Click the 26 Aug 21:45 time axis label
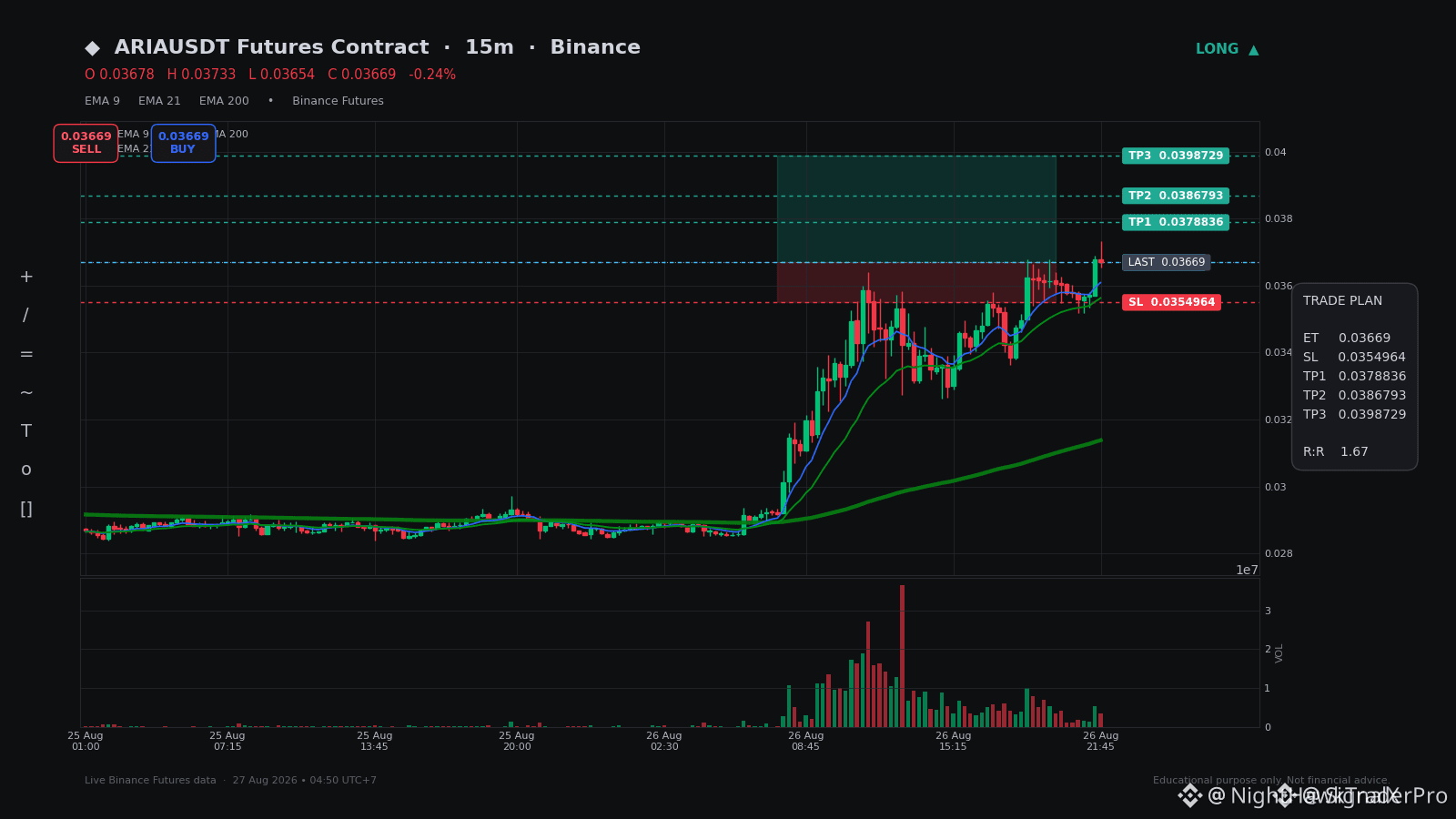1456x819 pixels. (1101, 742)
